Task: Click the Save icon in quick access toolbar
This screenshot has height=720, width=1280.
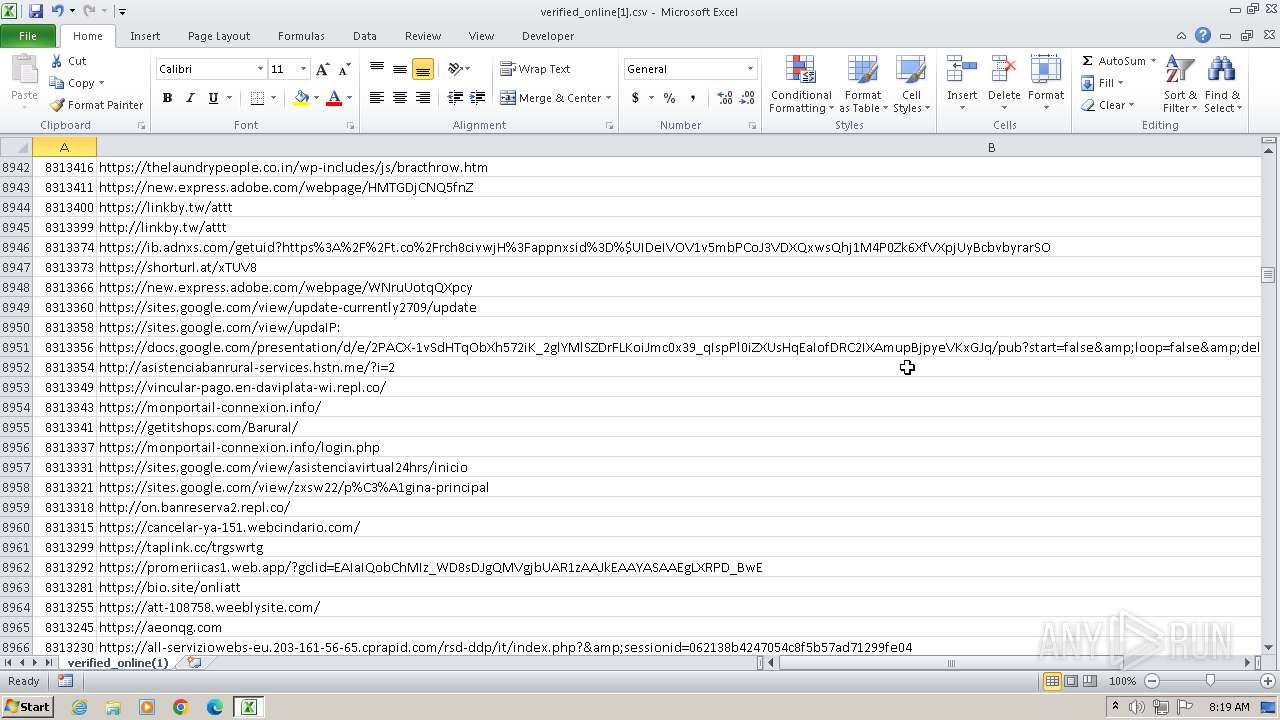Action: [36, 11]
